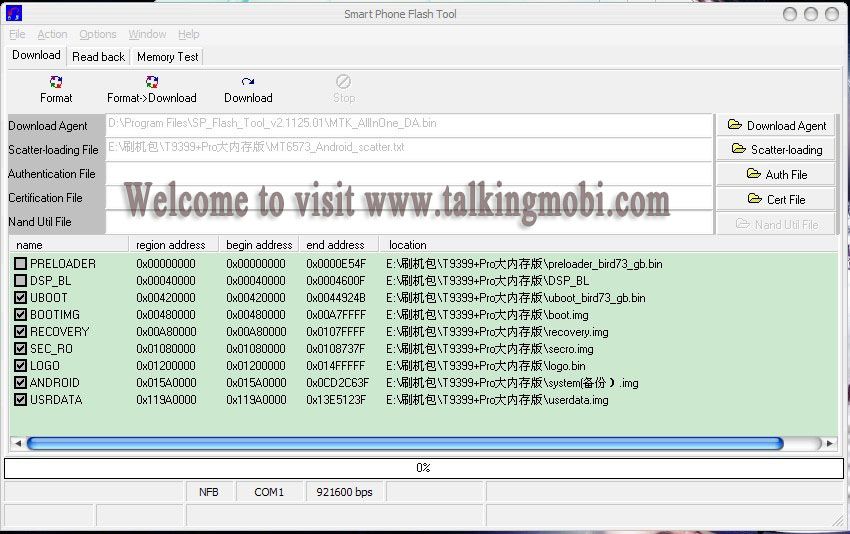This screenshot has width=850, height=534.
Task: Click the 'end address' column header
Action: 338,245
